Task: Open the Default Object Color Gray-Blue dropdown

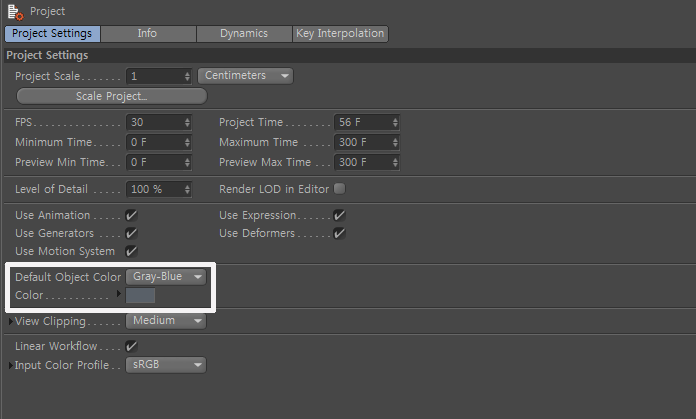Action: pos(166,277)
